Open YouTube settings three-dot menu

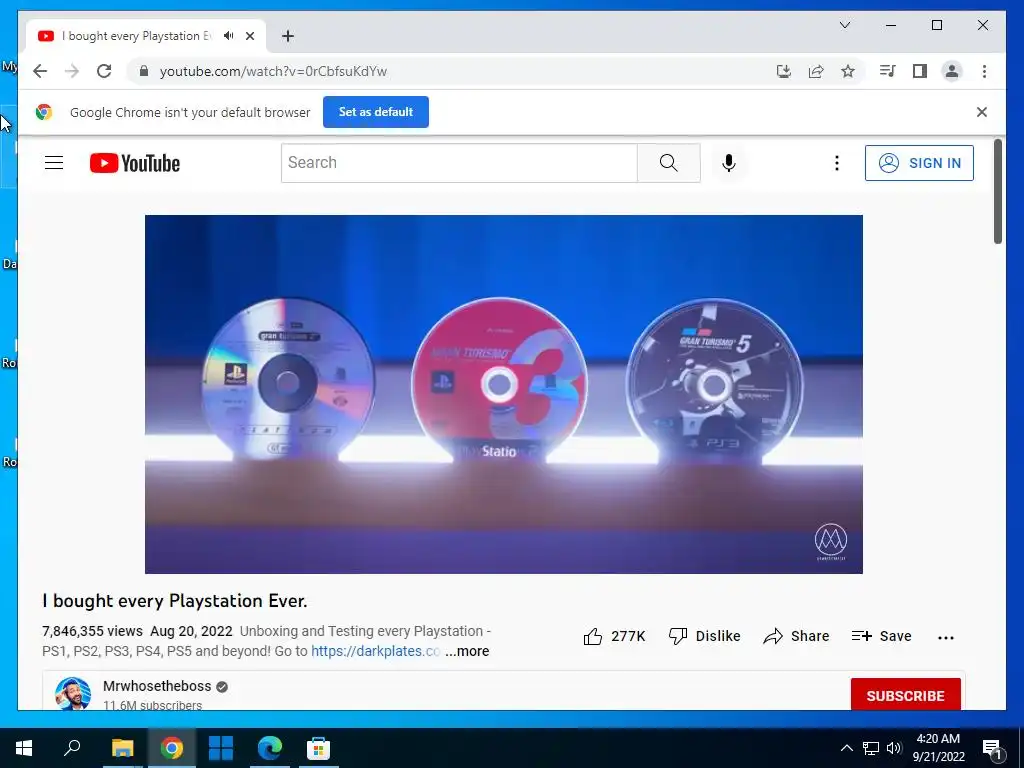[837, 163]
